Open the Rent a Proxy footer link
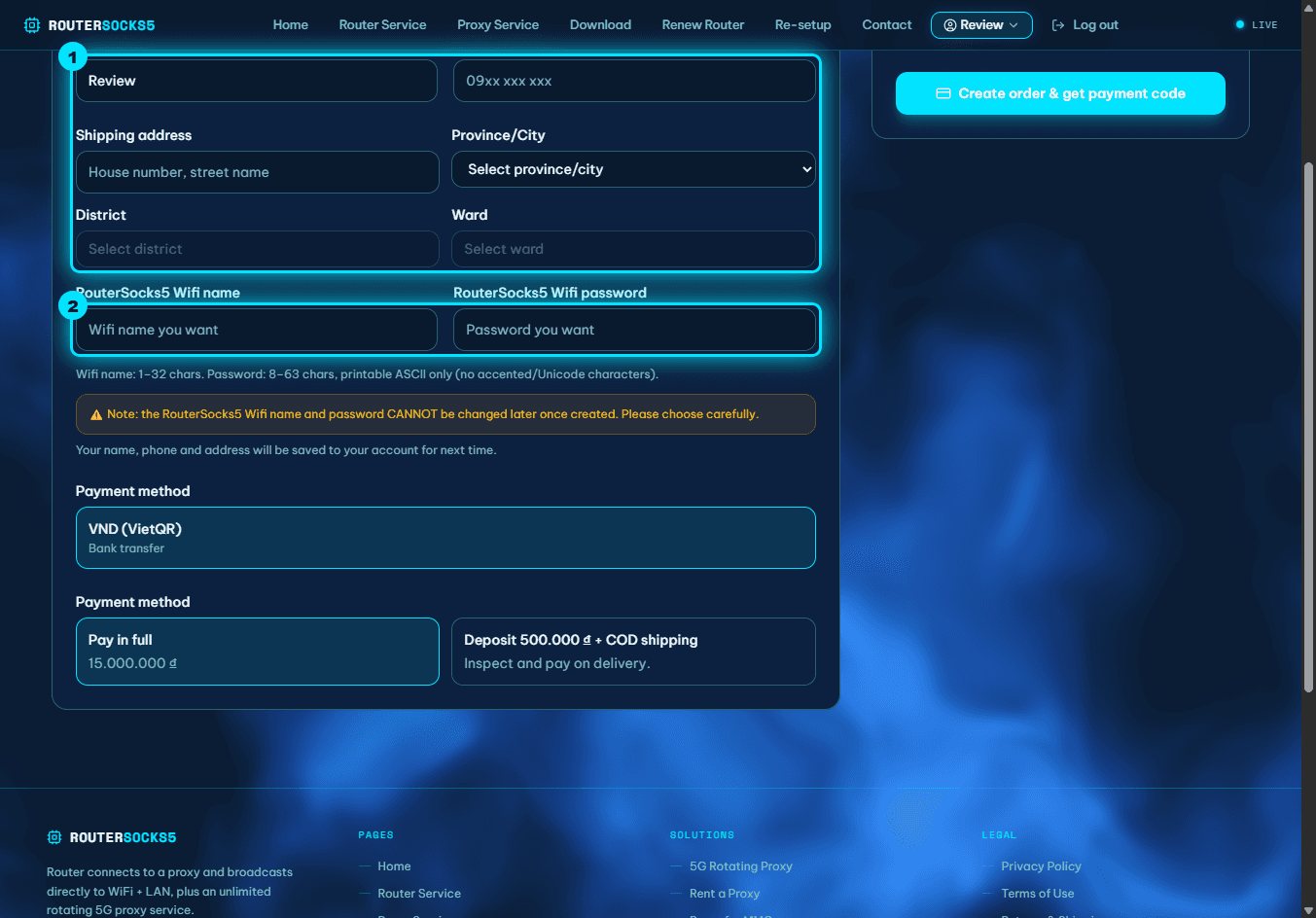This screenshot has height=918, width=1316. coord(725,894)
